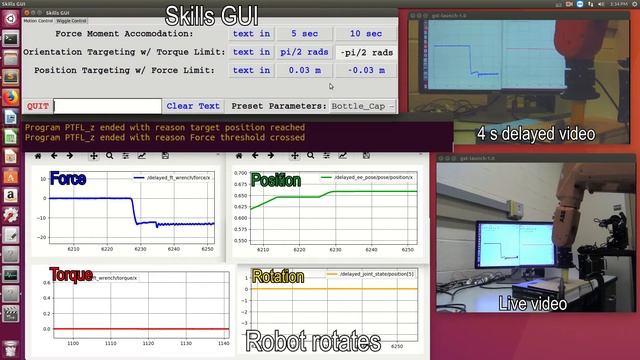Viewport: 640px width, 360px height.
Task: Click the QUIT button
Action: 38,106
